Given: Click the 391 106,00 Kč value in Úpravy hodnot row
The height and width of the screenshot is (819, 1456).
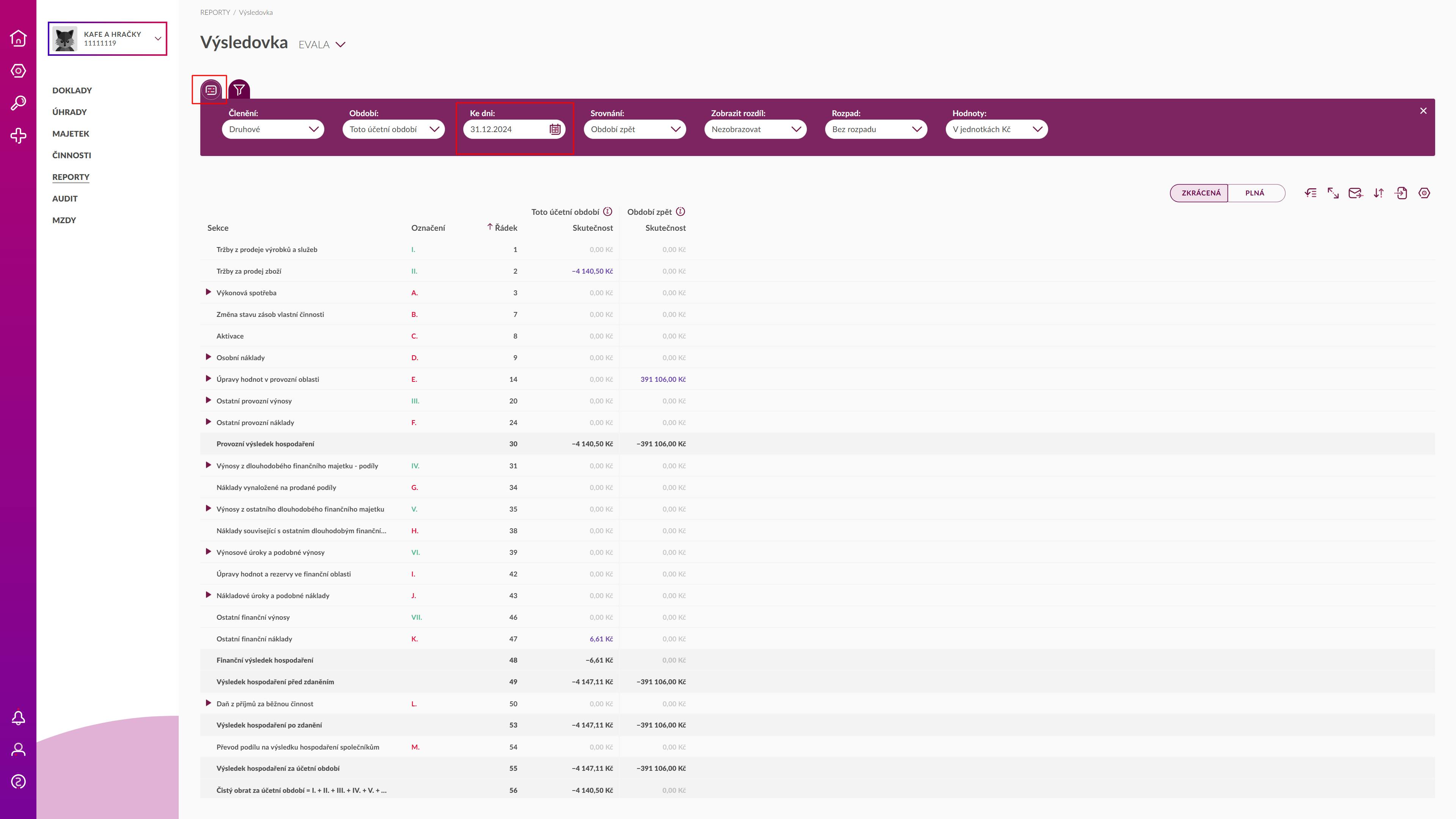Looking at the screenshot, I should click(x=663, y=380).
